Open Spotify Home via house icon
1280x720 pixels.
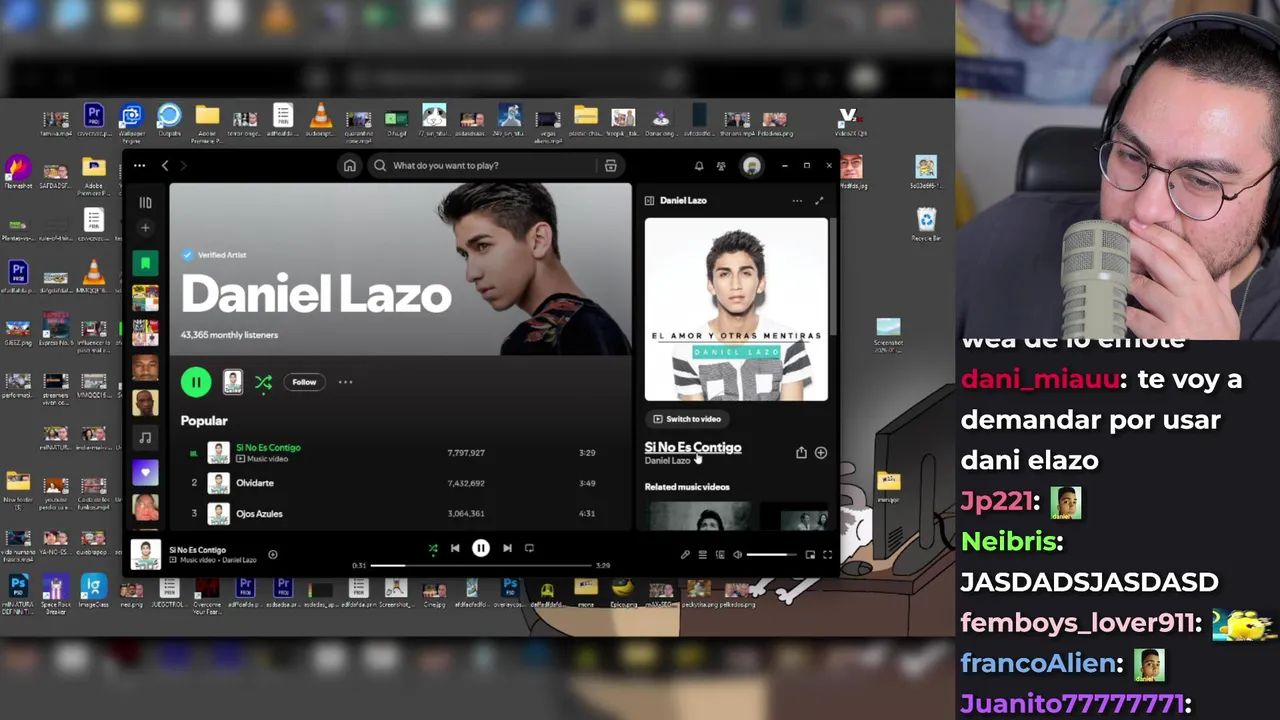click(349, 166)
